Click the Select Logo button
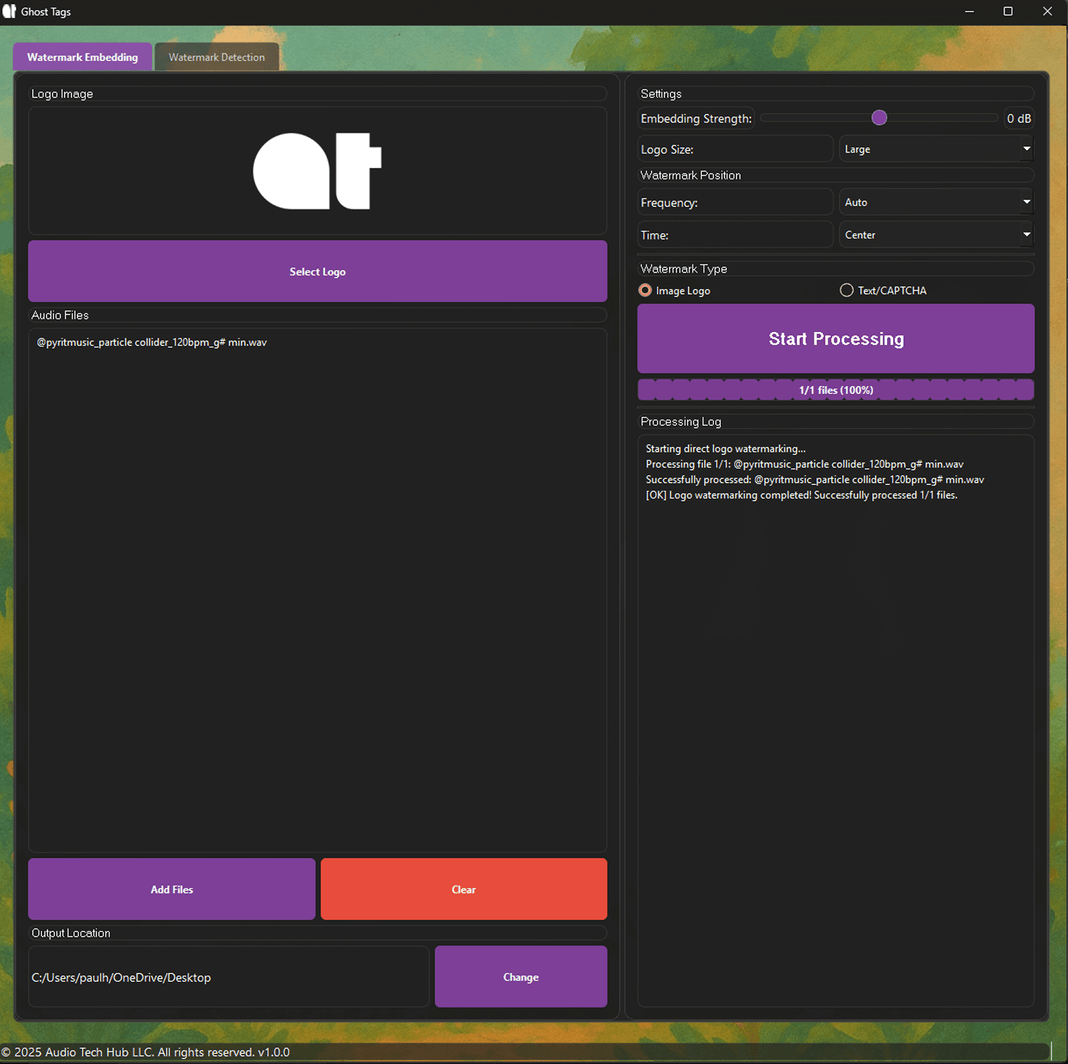 317,271
